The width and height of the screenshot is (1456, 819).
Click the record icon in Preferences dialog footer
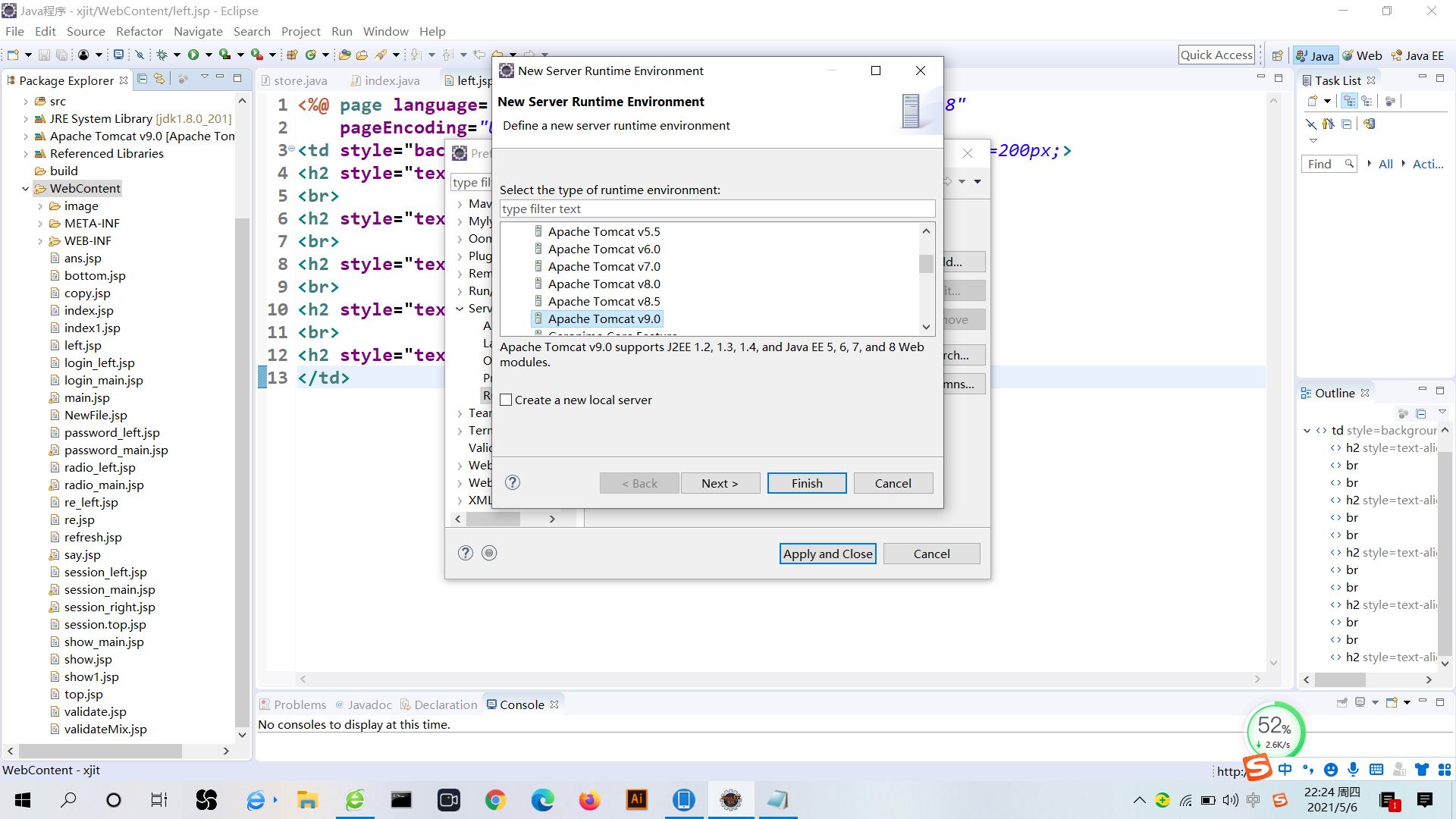(x=489, y=553)
